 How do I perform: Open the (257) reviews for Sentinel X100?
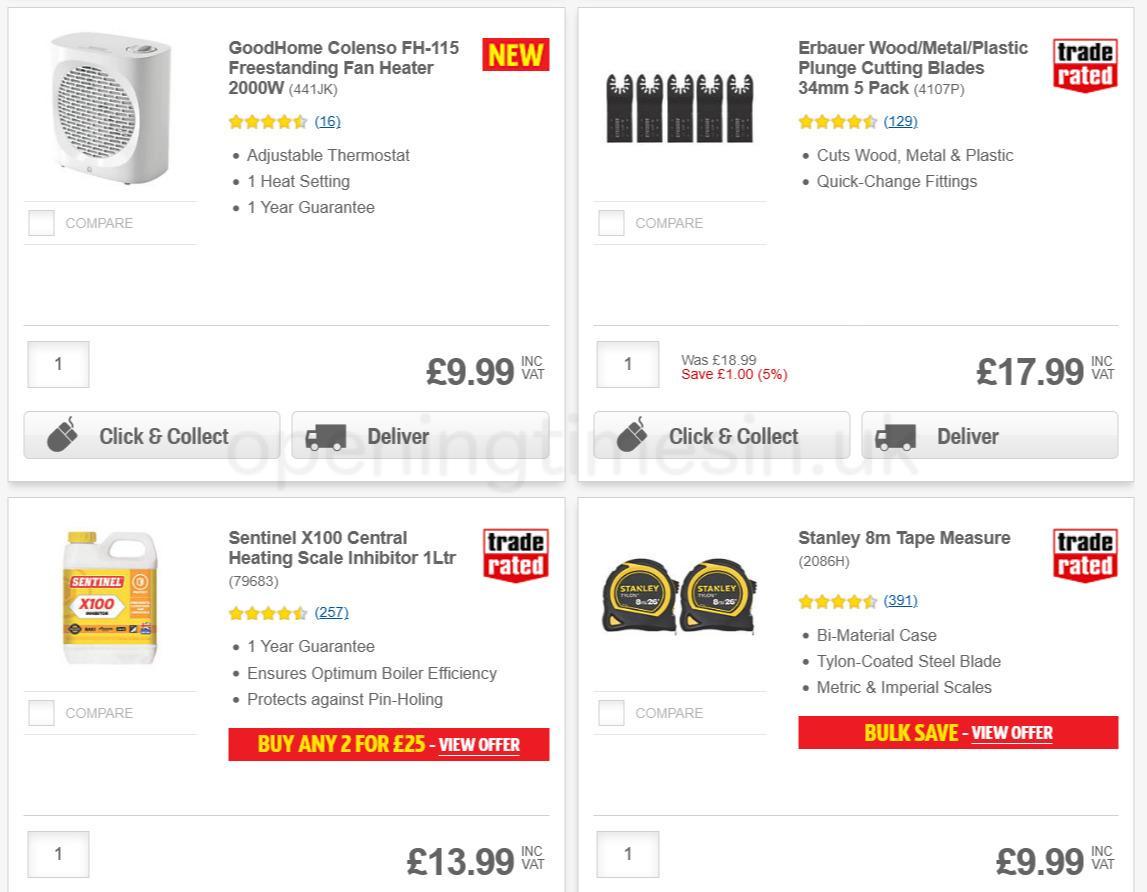tap(331, 612)
